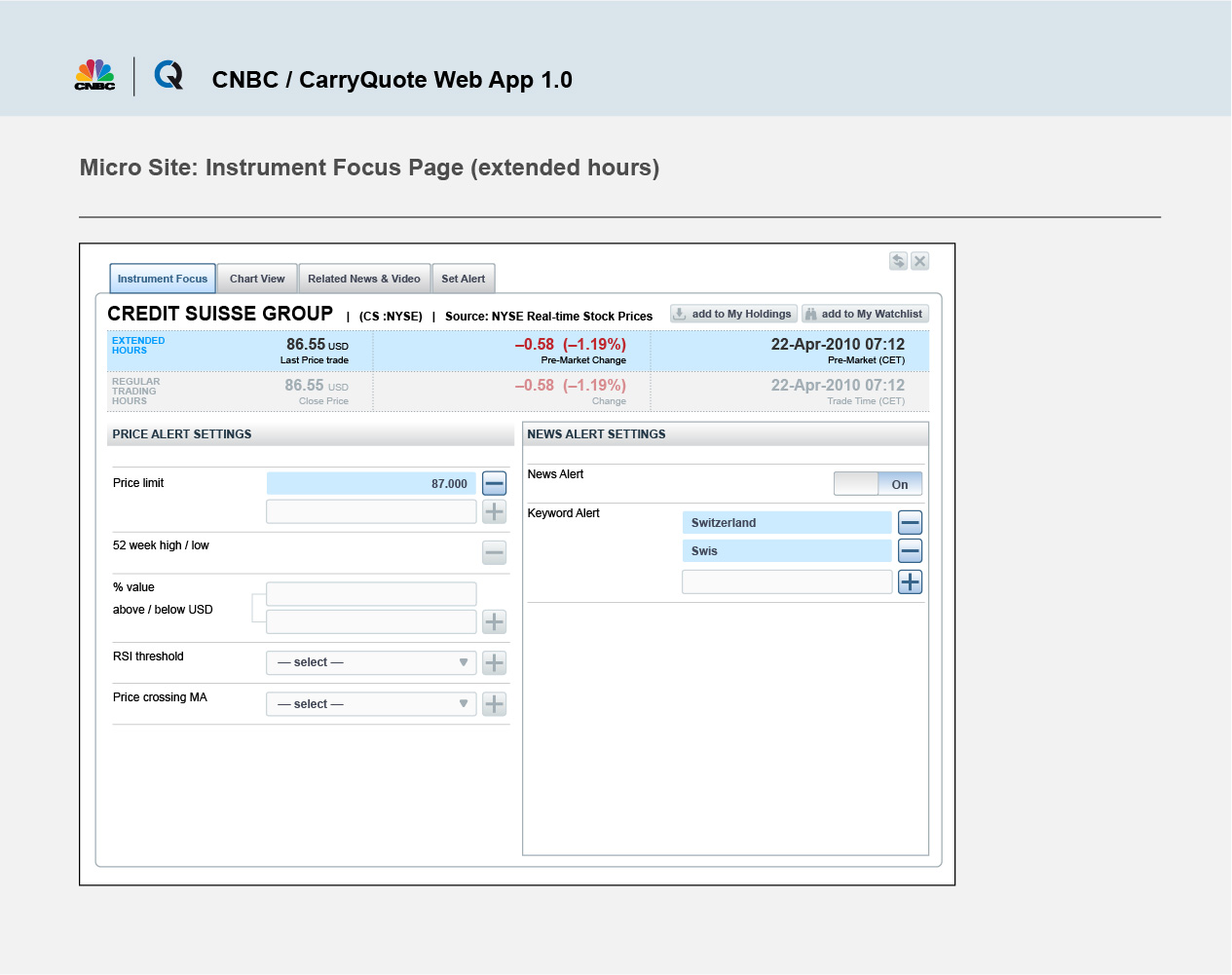The width and height of the screenshot is (1232, 975).
Task: Click the Switzerland keyword field
Action: click(787, 523)
